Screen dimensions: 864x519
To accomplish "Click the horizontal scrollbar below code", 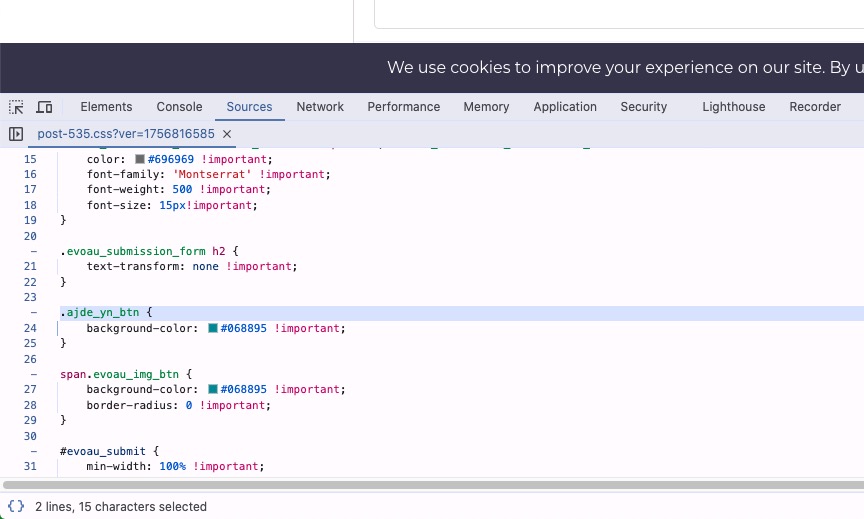I will pos(433,485).
